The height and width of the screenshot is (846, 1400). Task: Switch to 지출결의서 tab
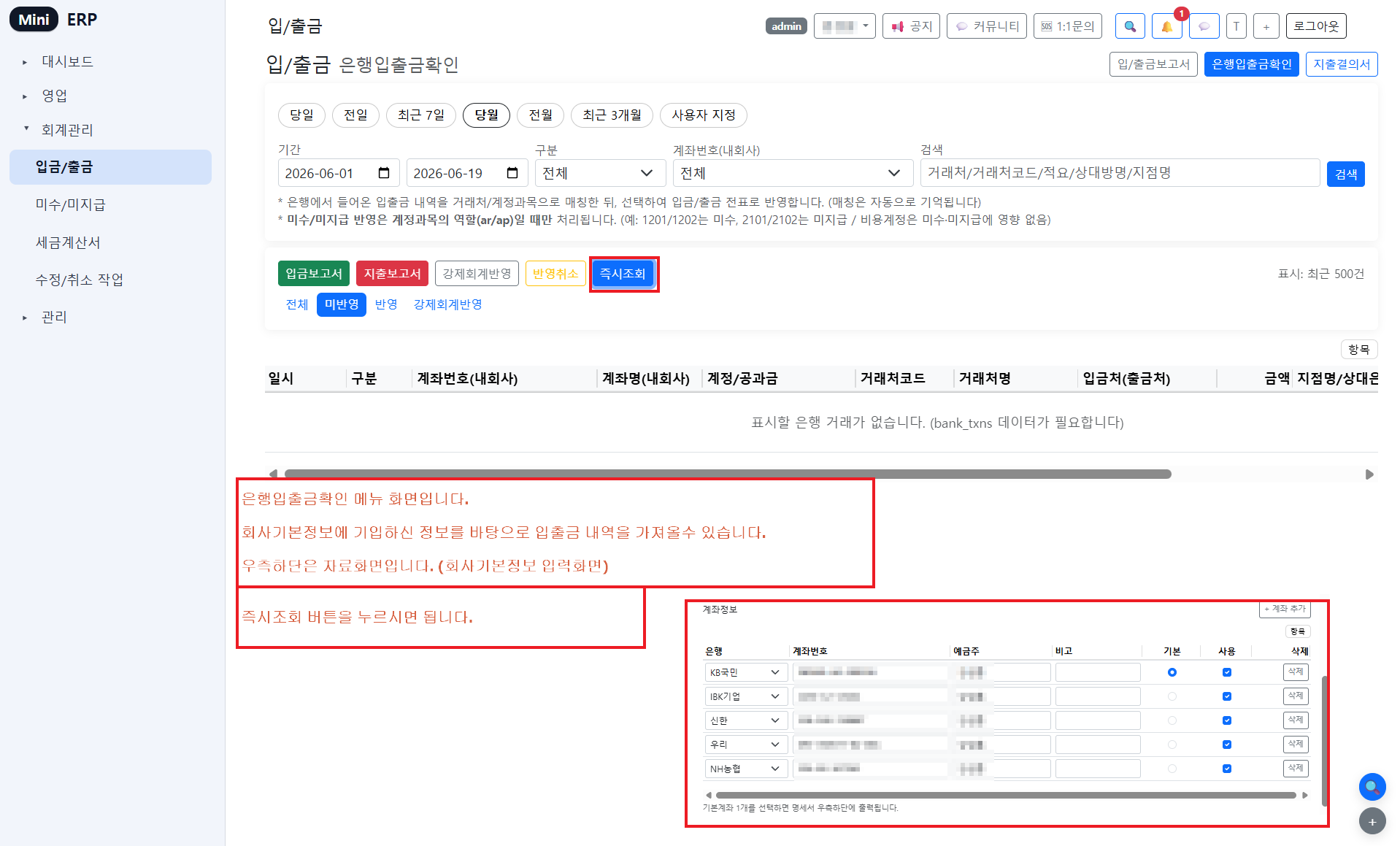1342,64
